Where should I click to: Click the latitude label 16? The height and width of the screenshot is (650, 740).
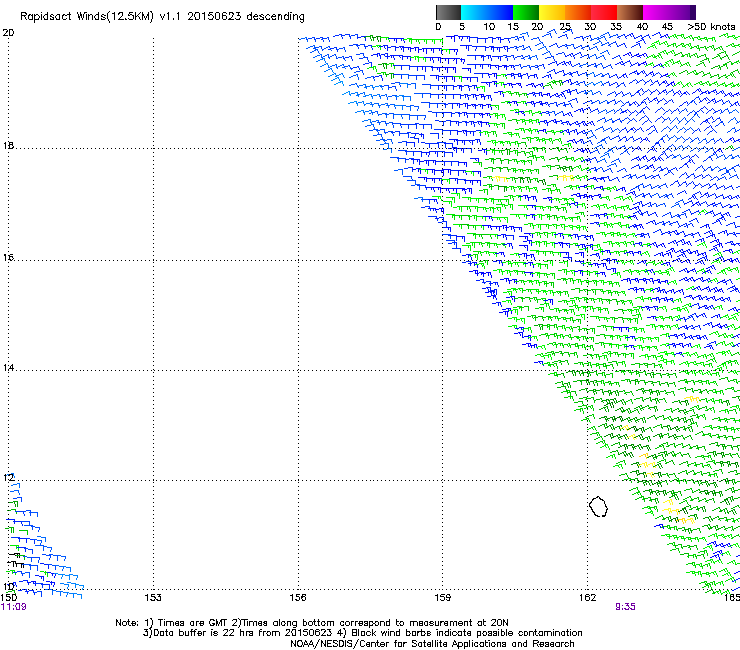(x=8, y=257)
